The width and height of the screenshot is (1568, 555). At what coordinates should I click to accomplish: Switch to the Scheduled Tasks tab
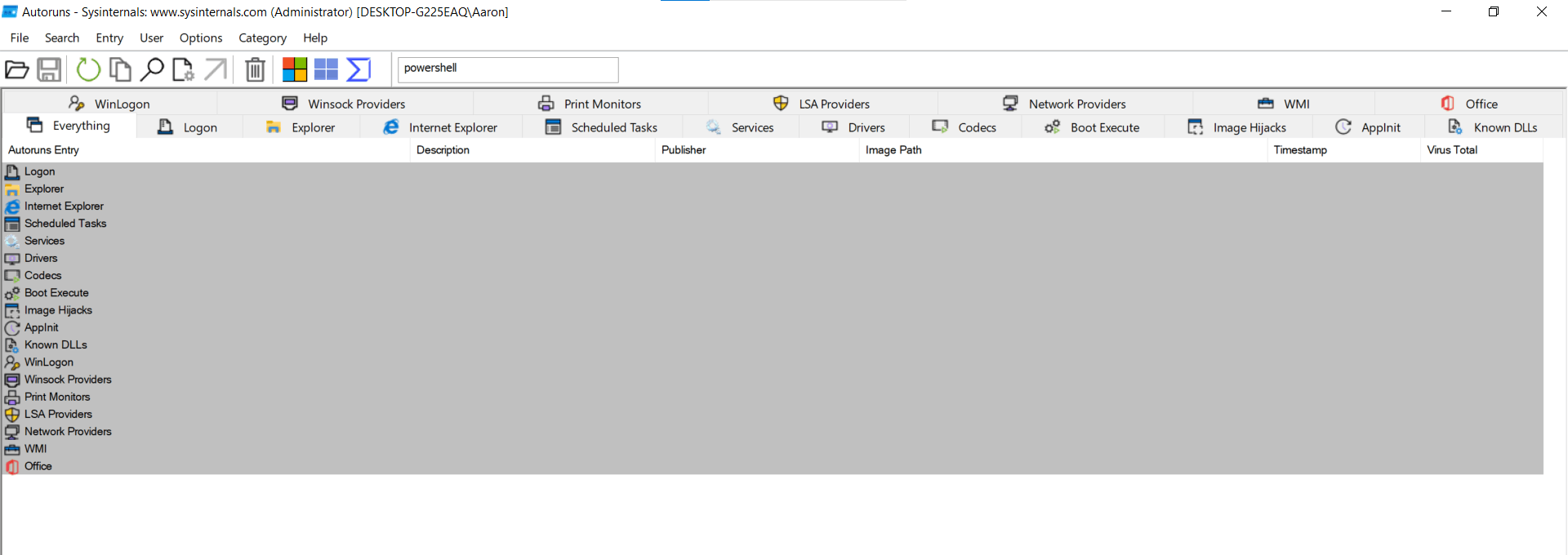(602, 127)
